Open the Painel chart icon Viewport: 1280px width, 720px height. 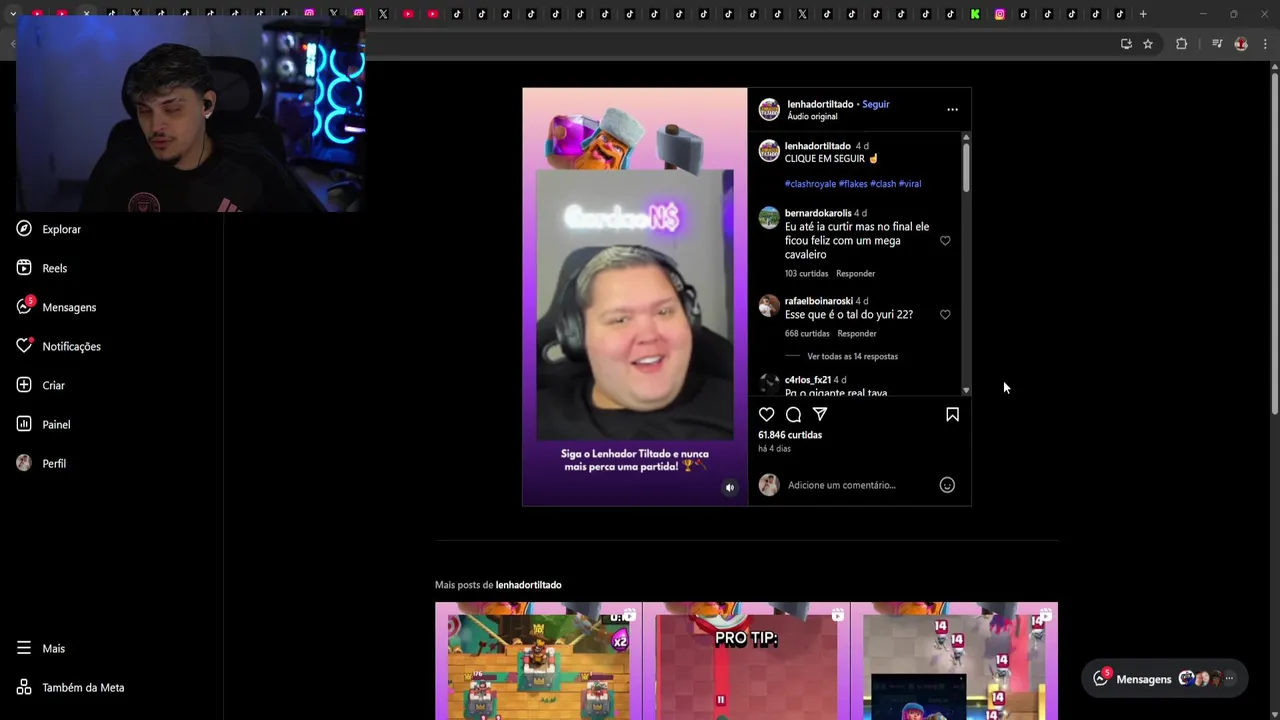click(x=24, y=424)
